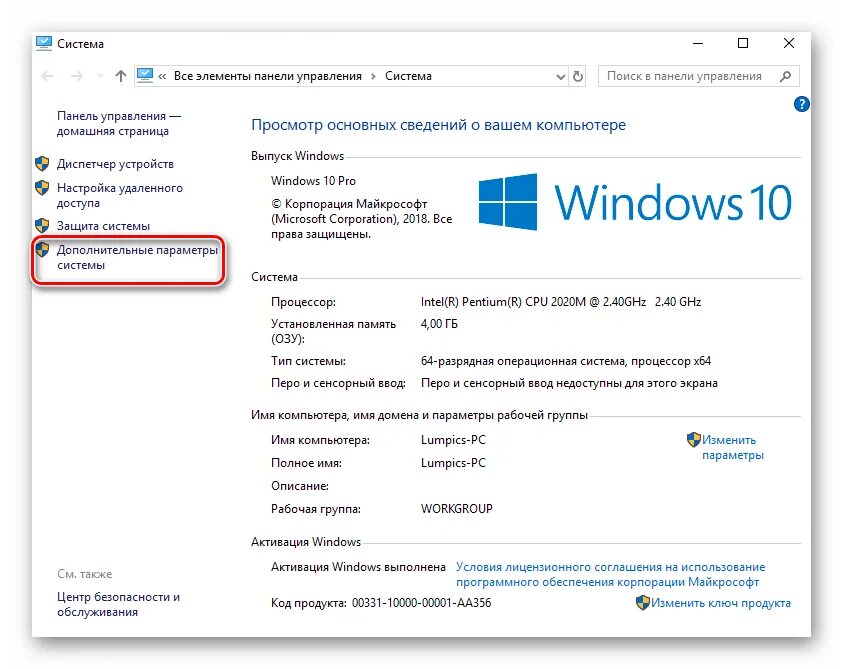Open help with the question mark icon
Screen dimensions: 843x669
801,104
